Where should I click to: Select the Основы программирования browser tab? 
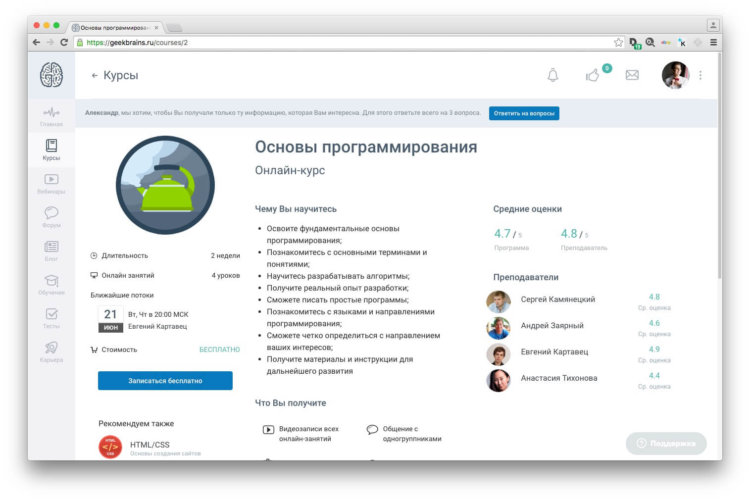click(114, 28)
